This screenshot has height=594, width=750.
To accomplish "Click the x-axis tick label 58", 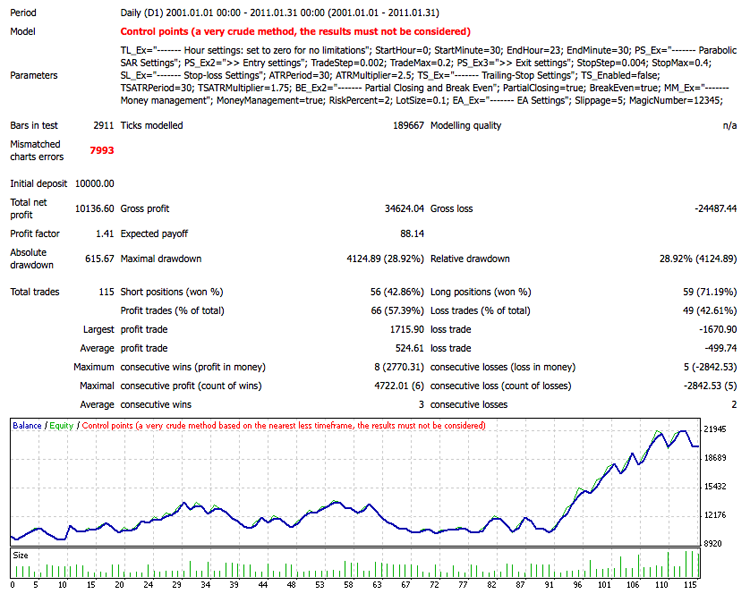I will pos(348,584).
